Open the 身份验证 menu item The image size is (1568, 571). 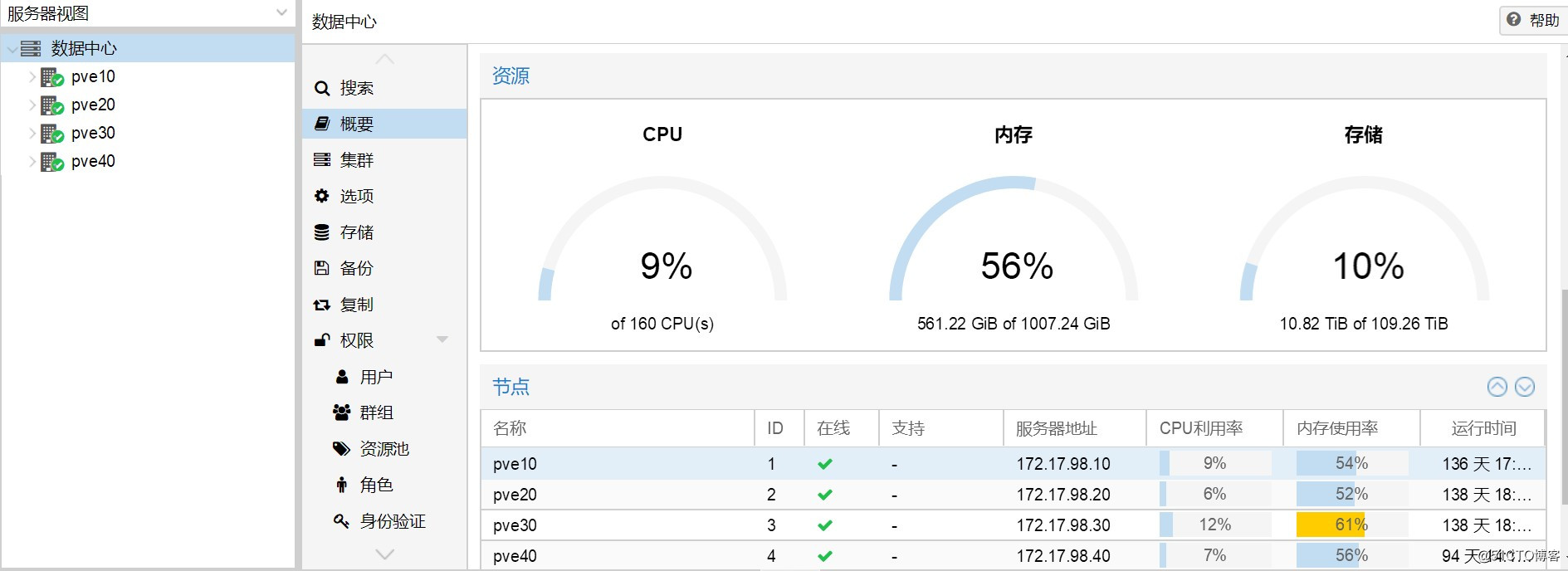[385, 521]
